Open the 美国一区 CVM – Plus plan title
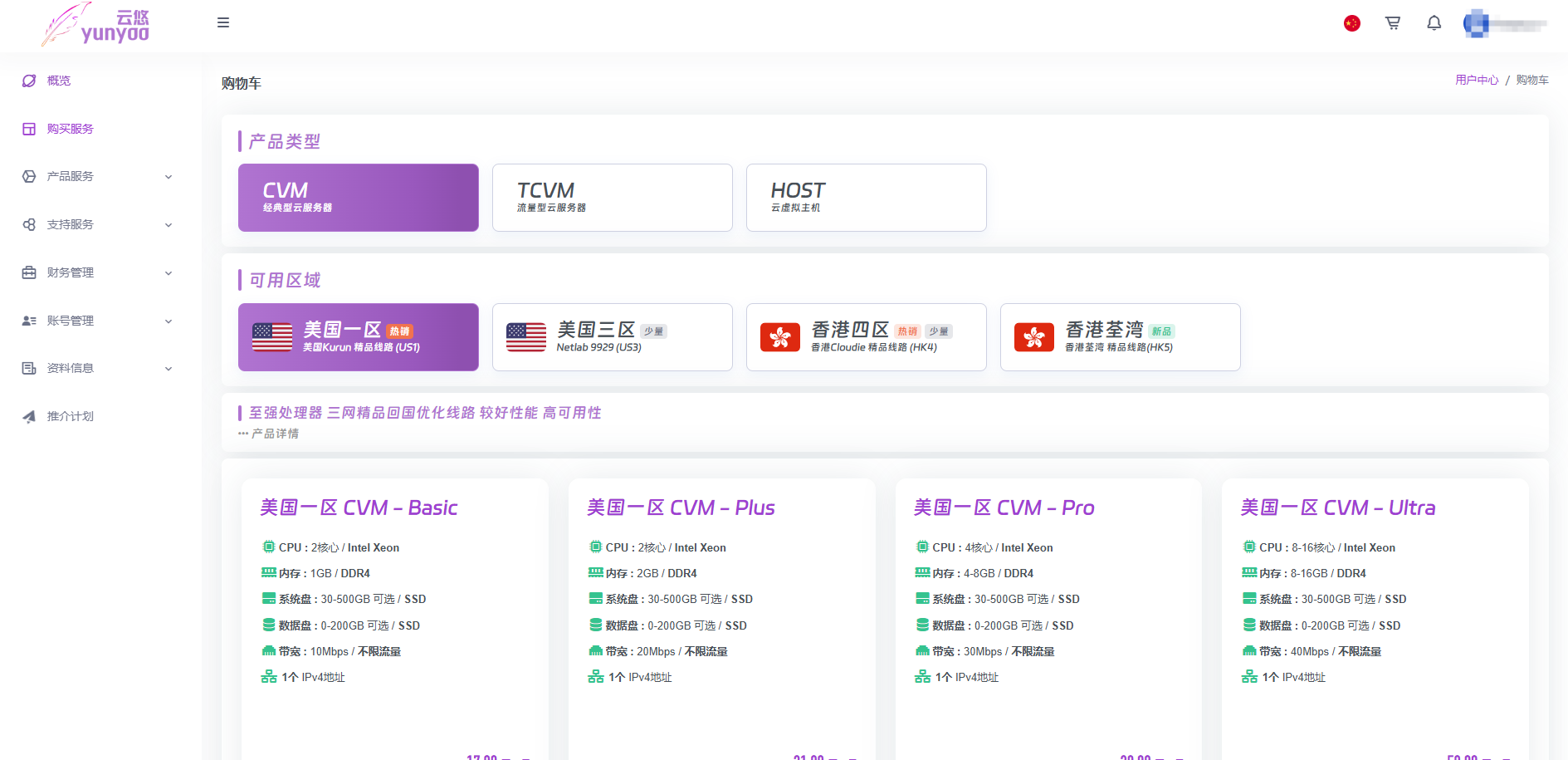Screen dimensions: 1568x760 tap(681, 507)
